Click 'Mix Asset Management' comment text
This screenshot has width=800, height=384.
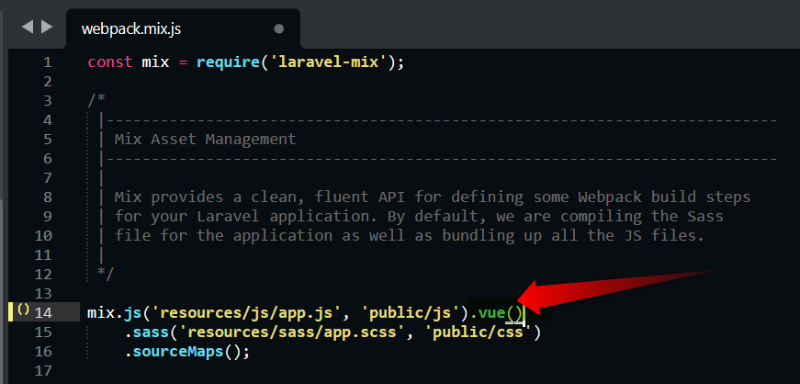click(x=205, y=139)
